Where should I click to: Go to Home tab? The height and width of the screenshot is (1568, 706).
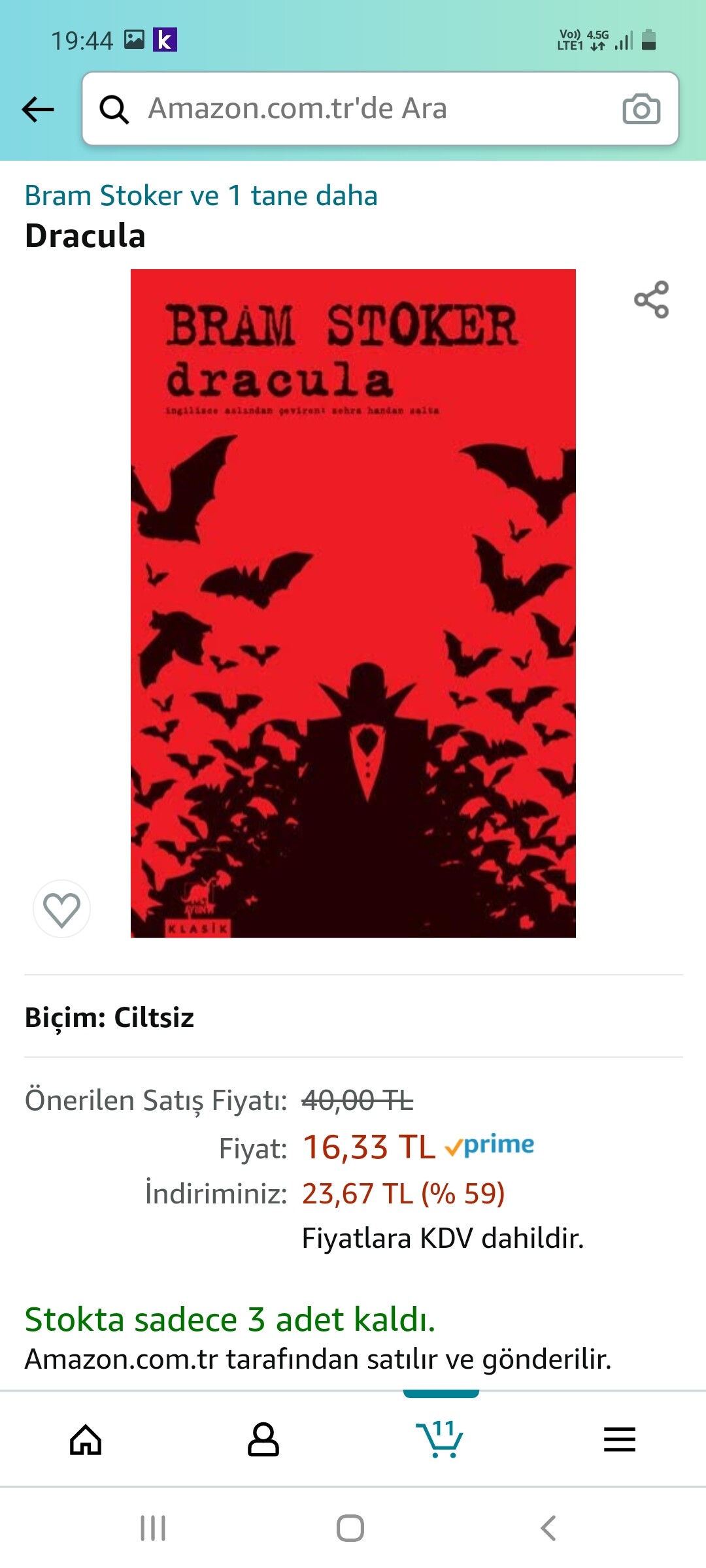tap(86, 1439)
